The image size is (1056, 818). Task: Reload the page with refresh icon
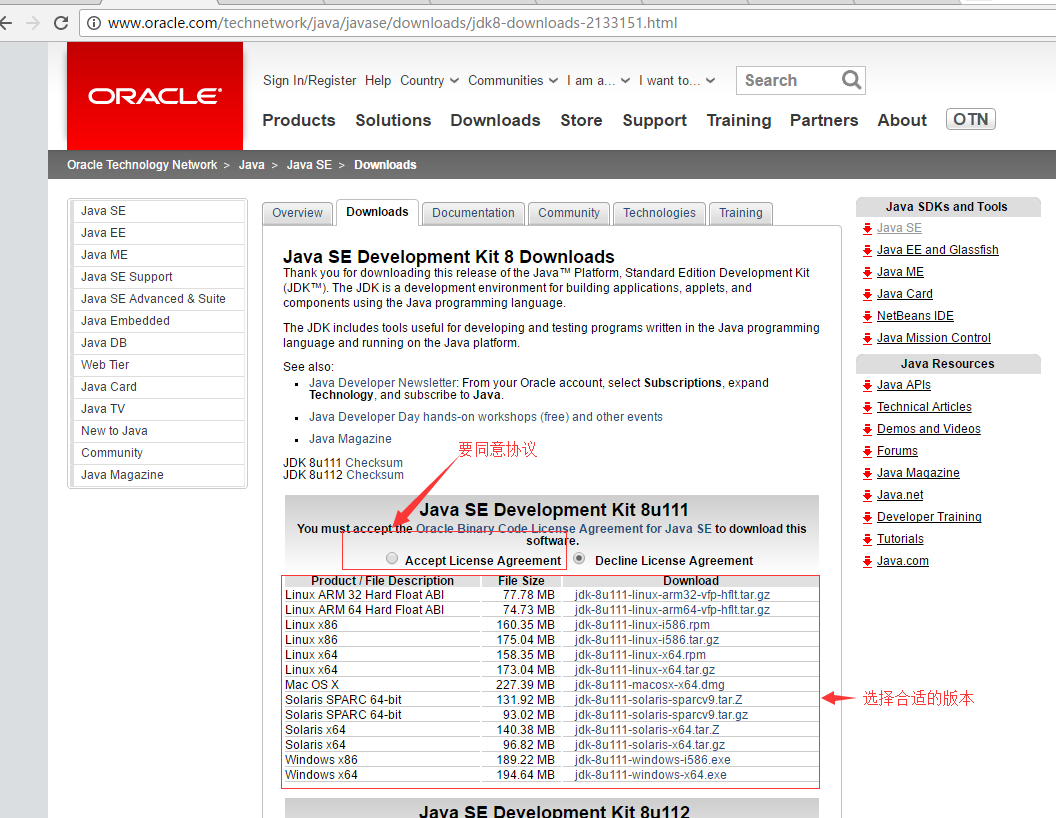61,23
